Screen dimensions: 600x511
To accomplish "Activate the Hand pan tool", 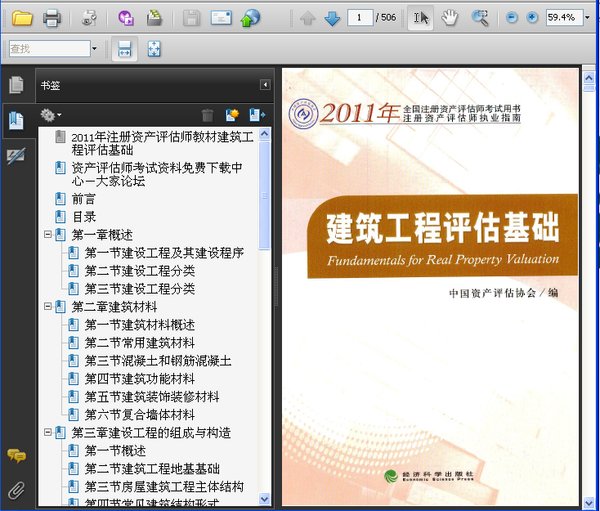I will tap(450, 18).
